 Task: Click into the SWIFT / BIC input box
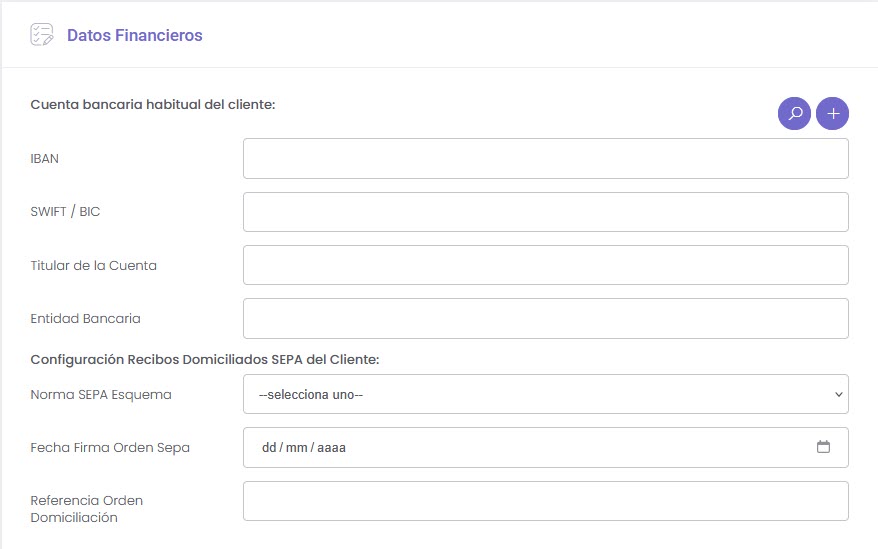(x=545, y=212)
